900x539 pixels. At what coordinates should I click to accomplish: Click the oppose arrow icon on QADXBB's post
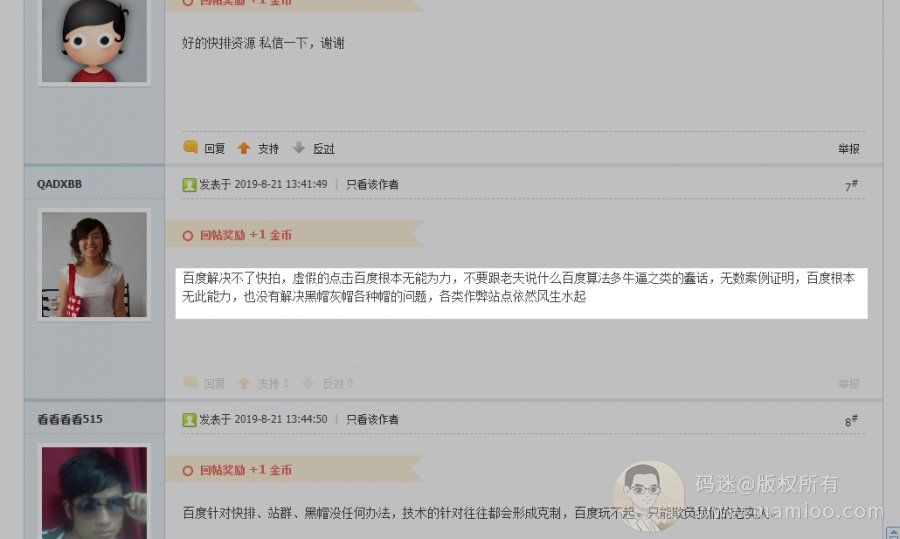pos(308,383)
